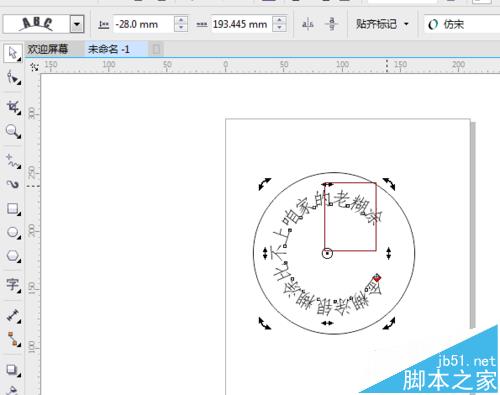Viewport: 500px width, 395px height.
Task: Switch to the 欢迎屏幕 tab
Action: click(x=48, y=49)
